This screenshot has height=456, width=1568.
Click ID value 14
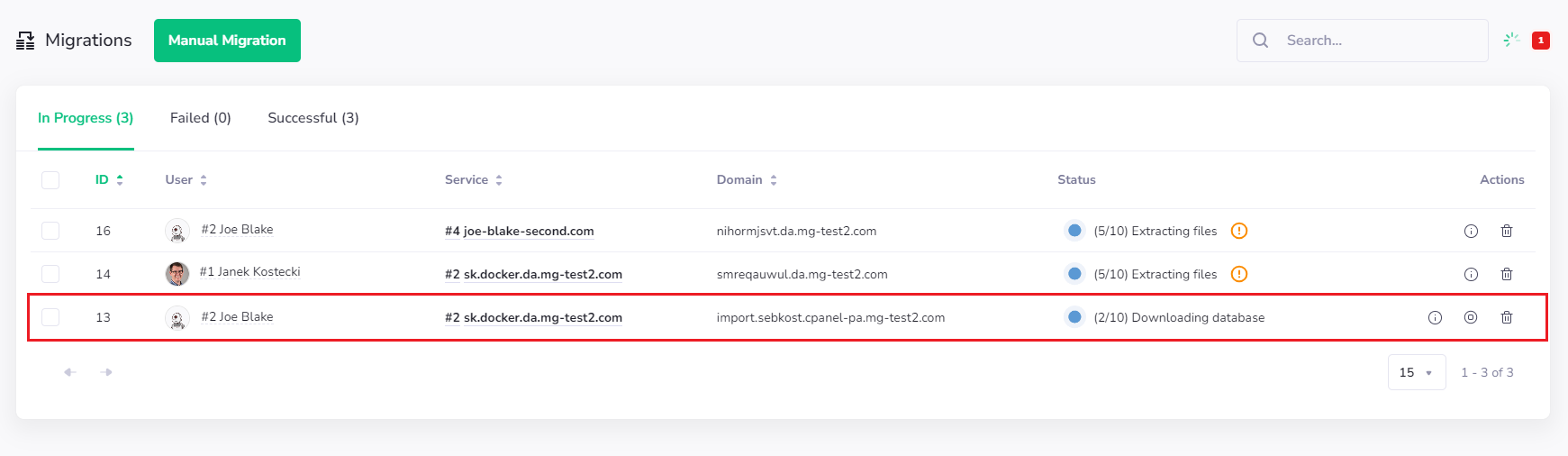(104, 274)
